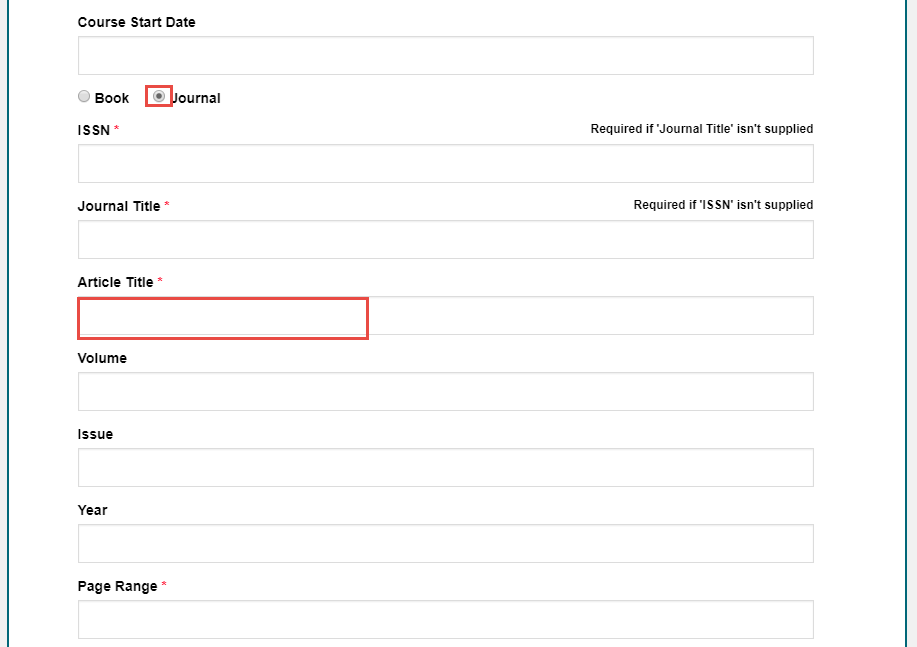This screenshot has width=917, height=647.
Task: Click the Page Range text box
Action: pos(445,620)
